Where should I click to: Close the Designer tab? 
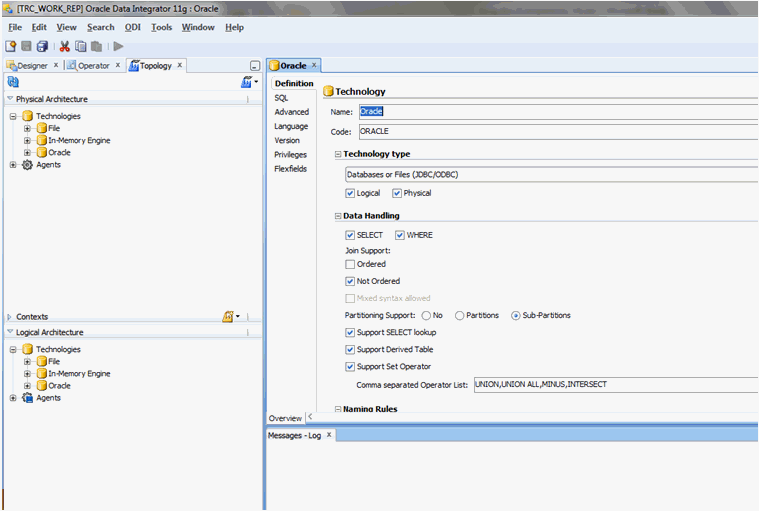click(56, 65)
